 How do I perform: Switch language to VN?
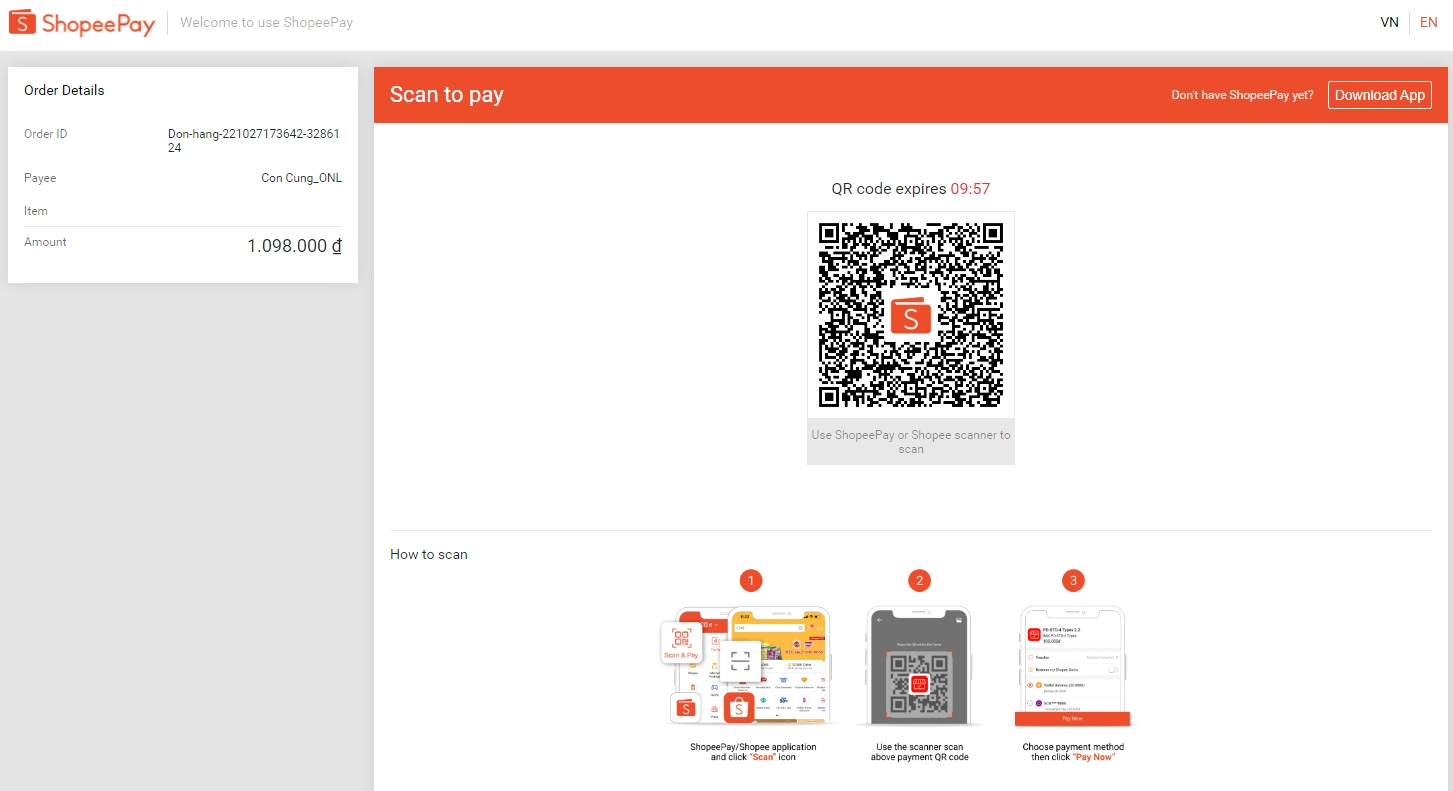point(1389,22)
